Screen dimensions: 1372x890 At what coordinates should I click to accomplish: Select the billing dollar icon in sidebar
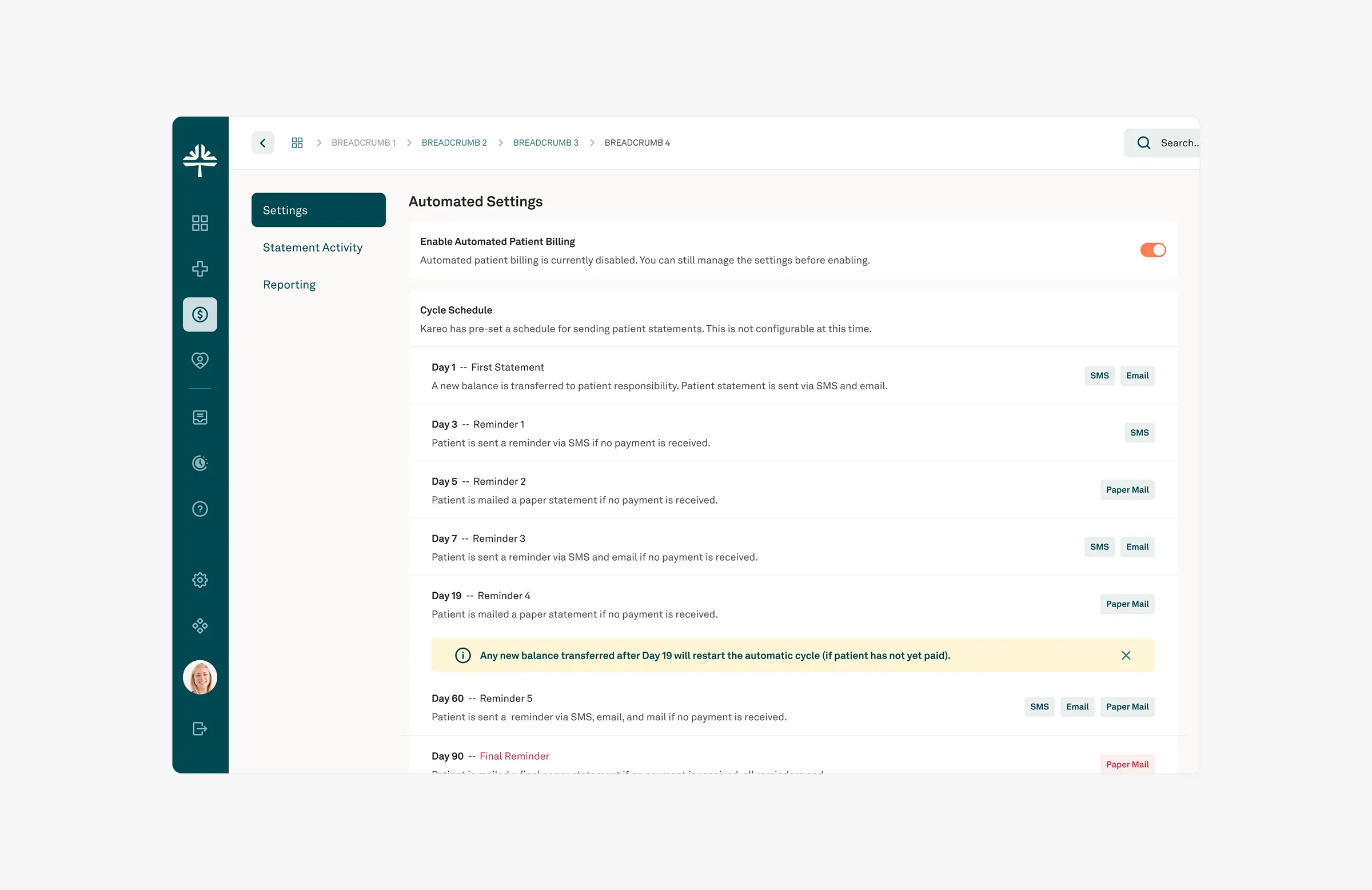200,315
